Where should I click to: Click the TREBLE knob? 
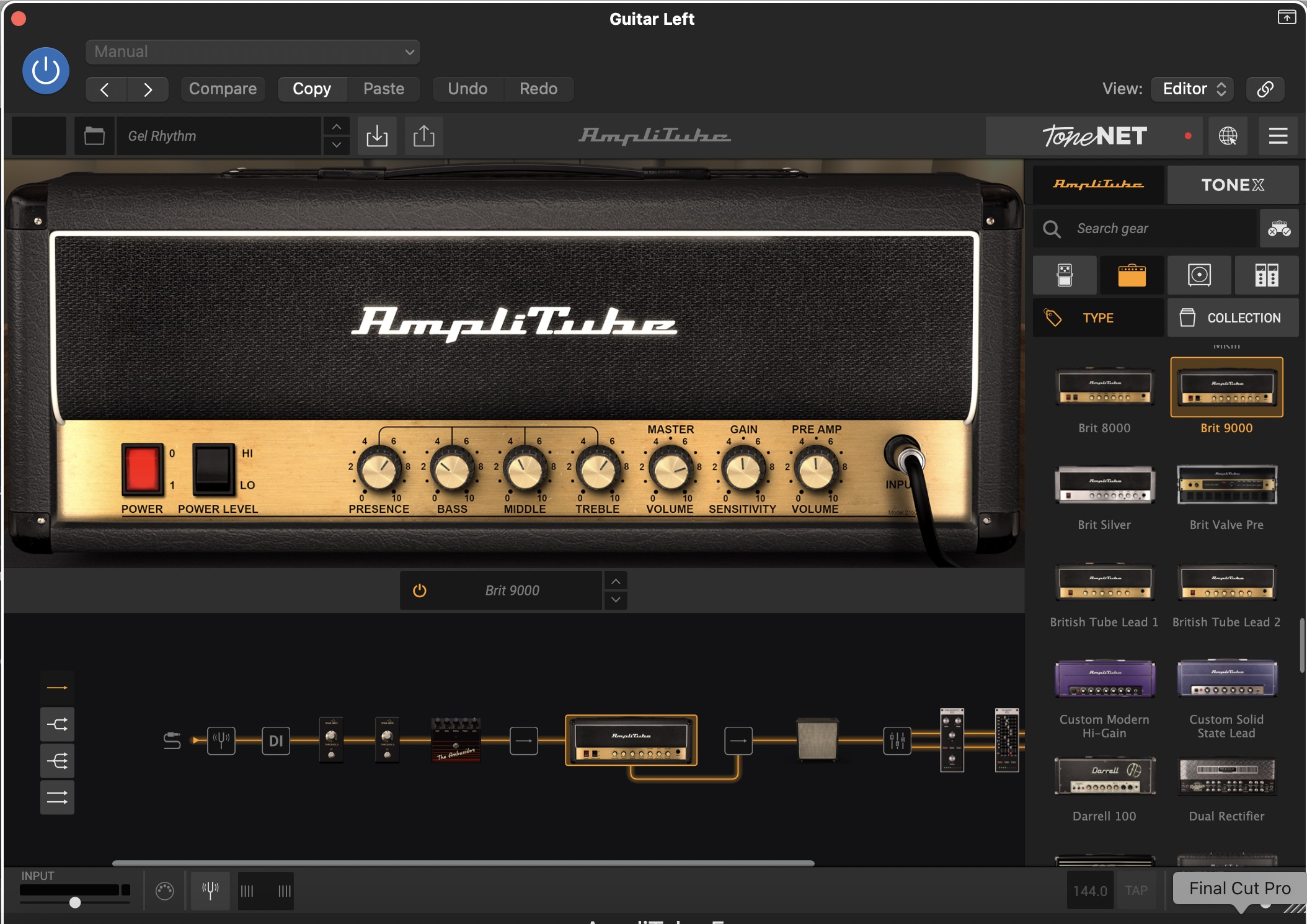pyautogui.click(x=598, y=471)
